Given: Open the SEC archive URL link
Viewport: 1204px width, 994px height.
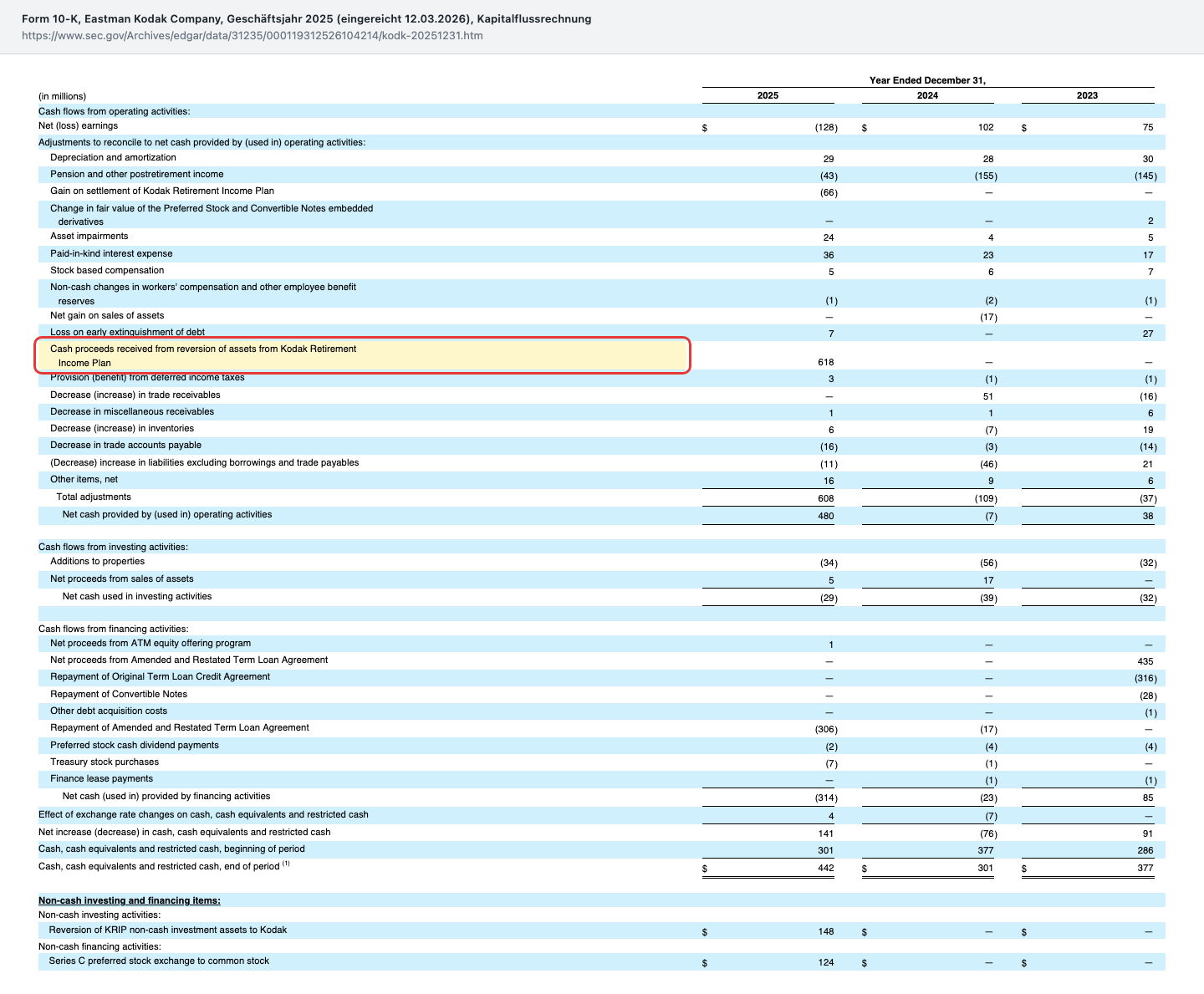Looking at the screenshot, I should (252, 36).
